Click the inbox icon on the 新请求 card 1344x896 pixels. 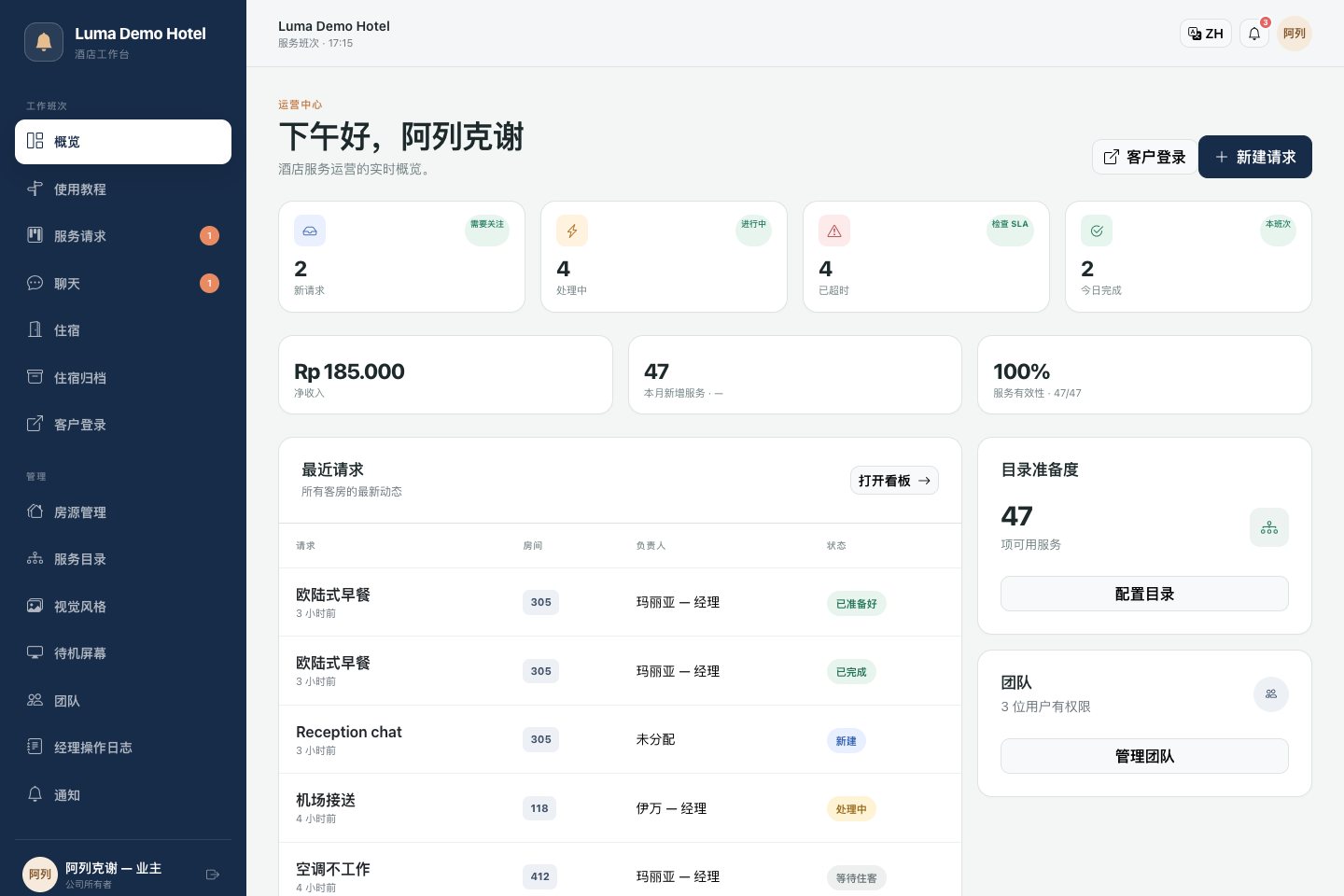point(310,231)
